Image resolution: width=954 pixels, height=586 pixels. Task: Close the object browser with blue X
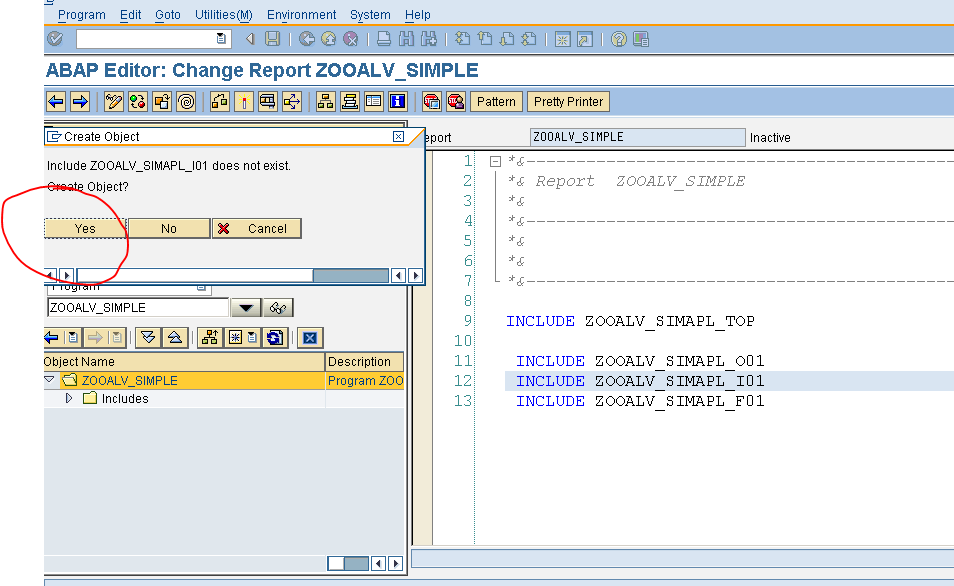tap(310, 338)
